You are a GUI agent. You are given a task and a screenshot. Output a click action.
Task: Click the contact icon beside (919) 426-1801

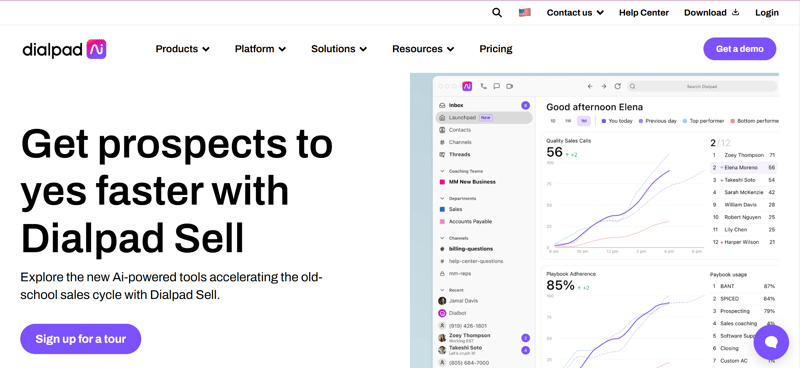point(442,325)
